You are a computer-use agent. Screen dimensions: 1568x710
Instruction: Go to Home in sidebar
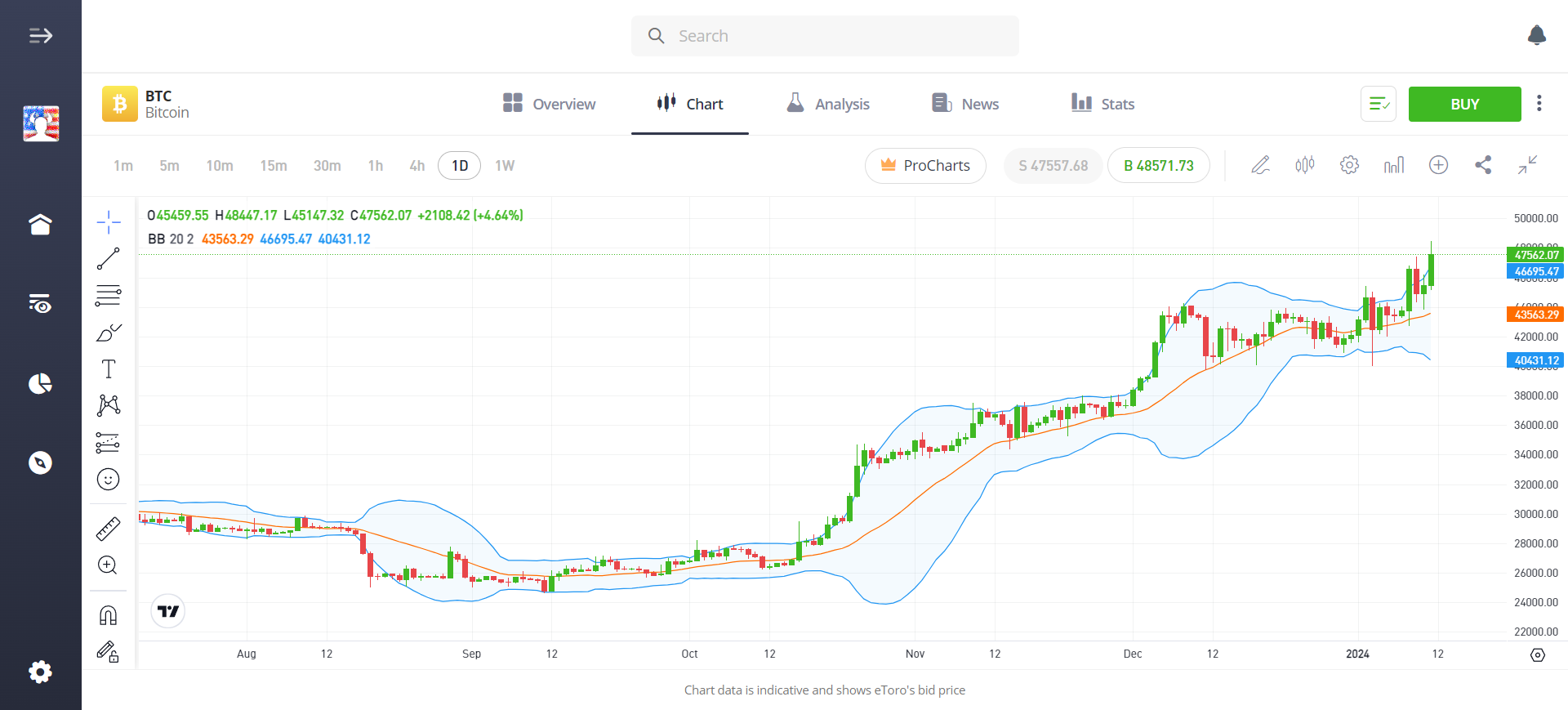[40, 224]
